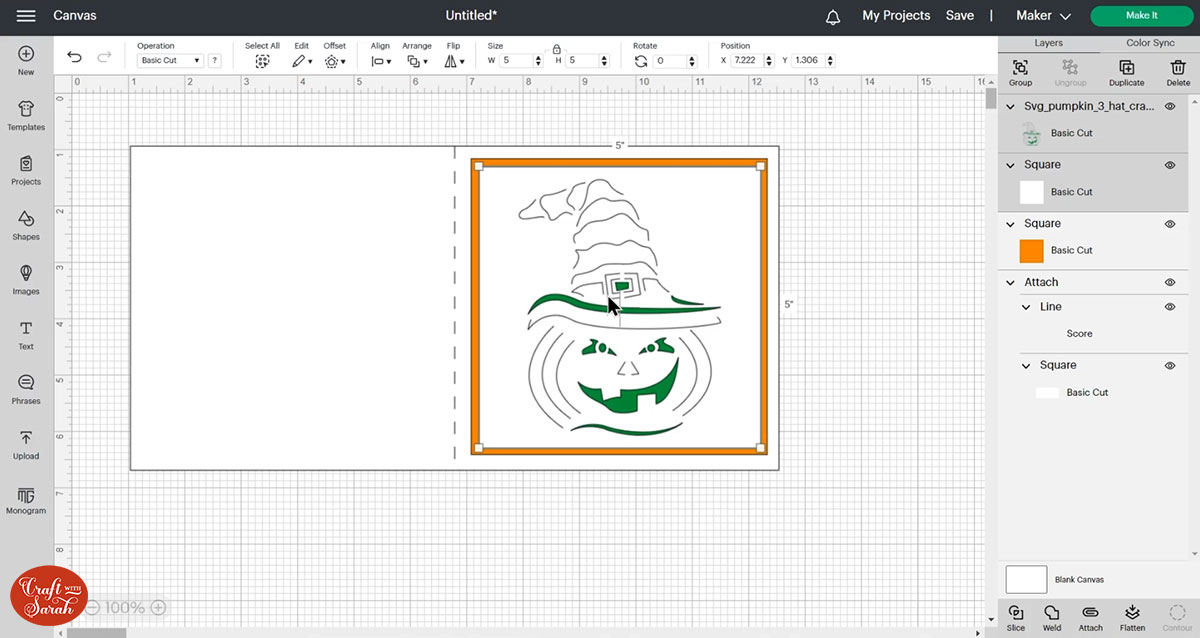Screen dimensions: 1200x638
Task: Click the orange Square color swatch
Action: coord(1031,251)
